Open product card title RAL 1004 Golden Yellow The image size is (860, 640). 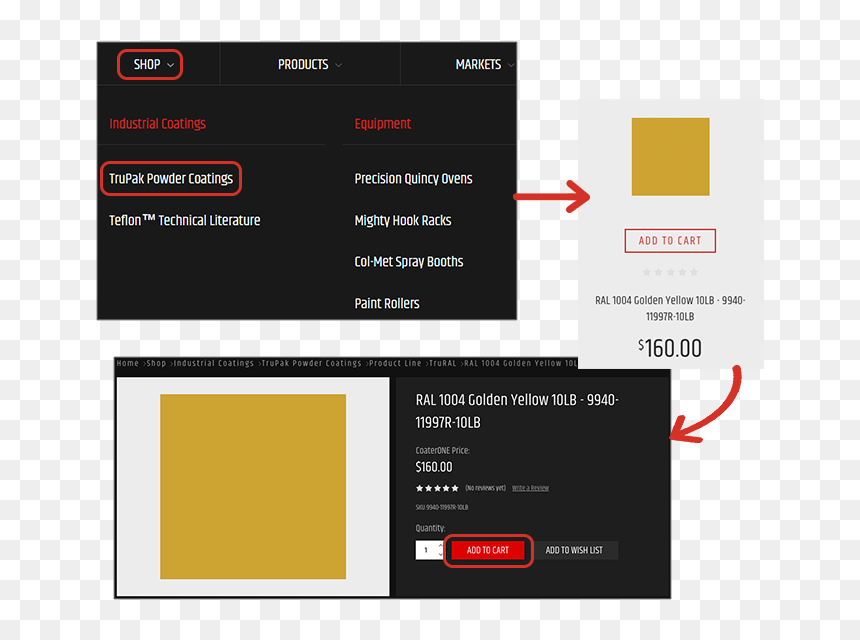(670, 308)
